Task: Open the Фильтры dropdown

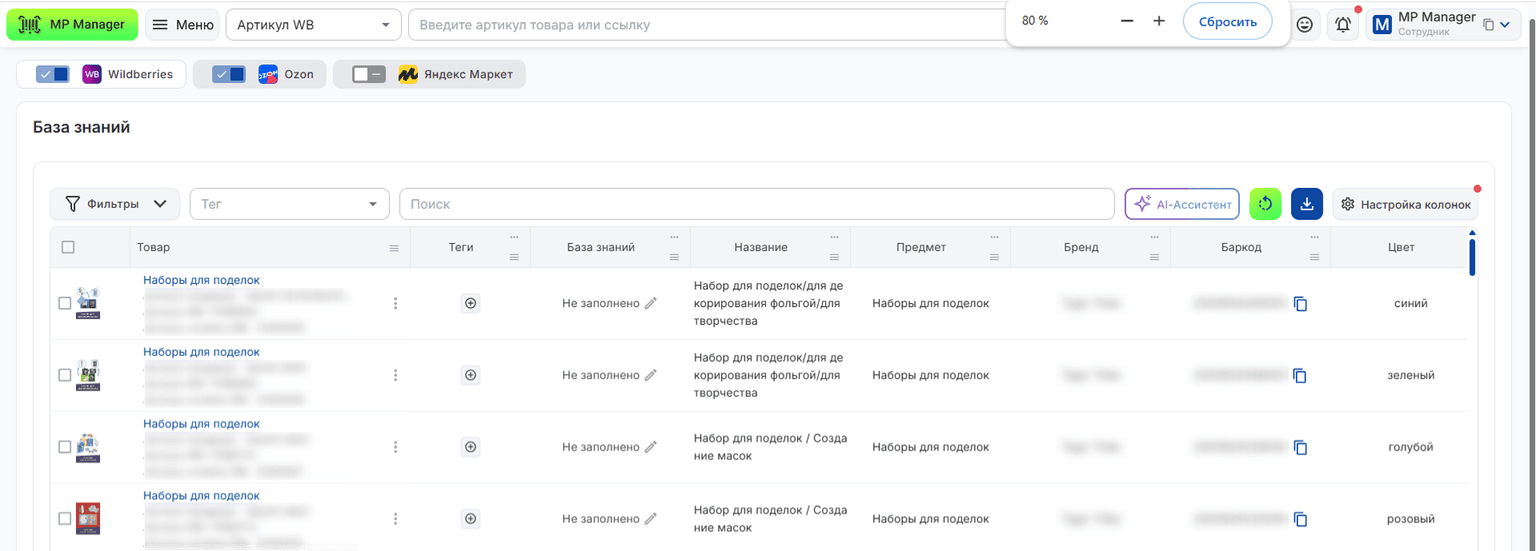Action: click(x=115, y=204)
